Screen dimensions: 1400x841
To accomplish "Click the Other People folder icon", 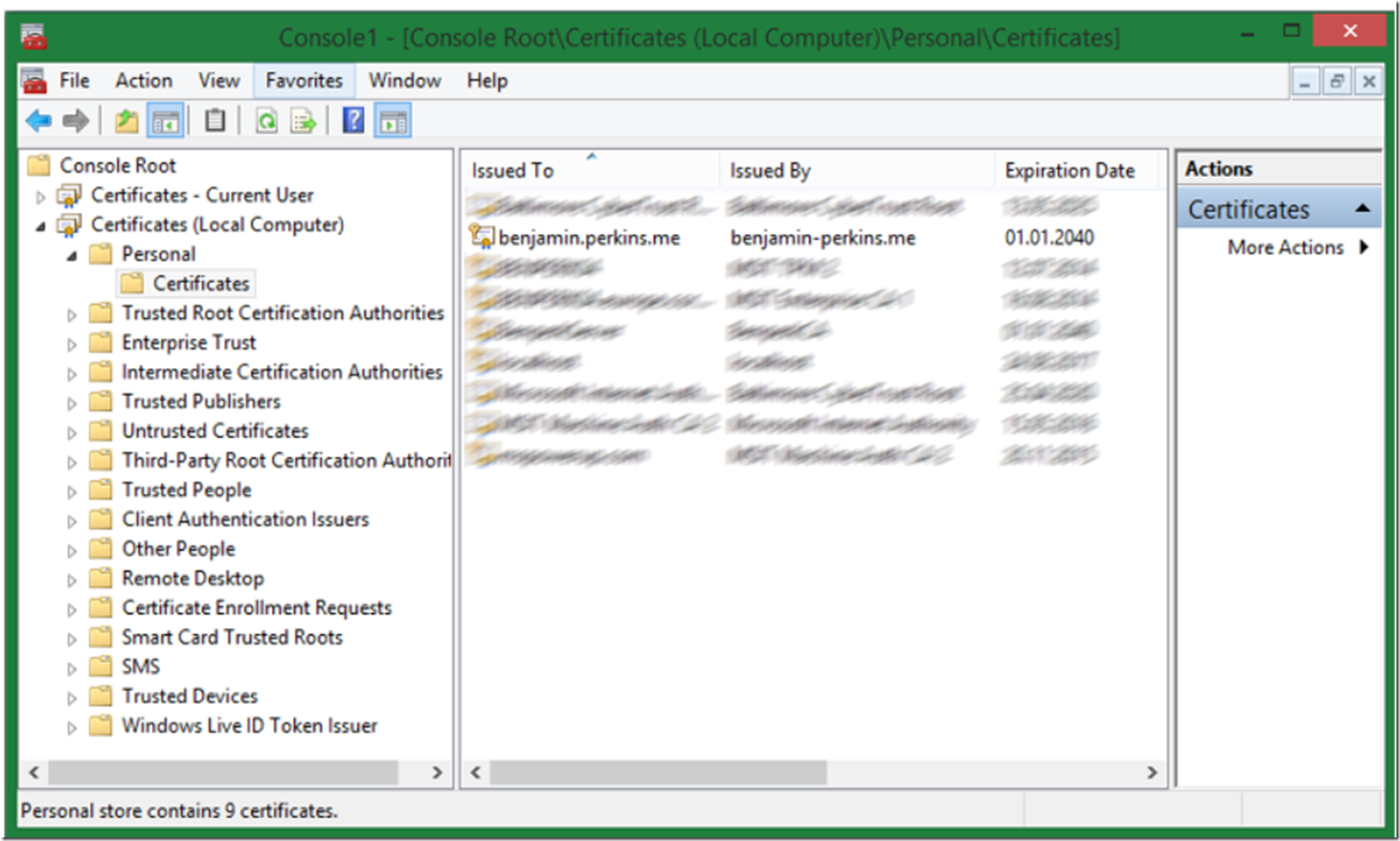I will pyautogui.click(x=102, y=549).
